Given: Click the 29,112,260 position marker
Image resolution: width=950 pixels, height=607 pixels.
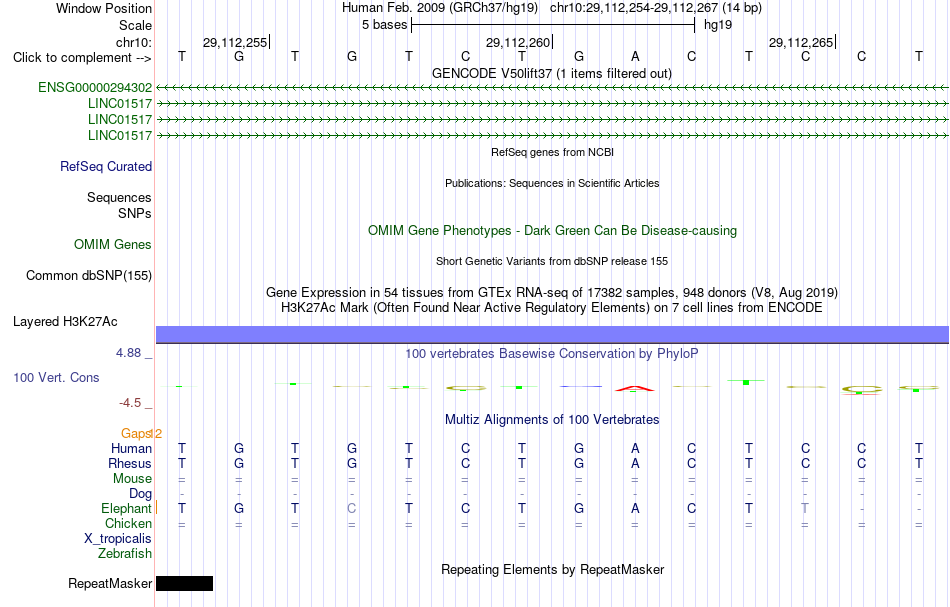Looking at the screenshot, I should 518,43.
